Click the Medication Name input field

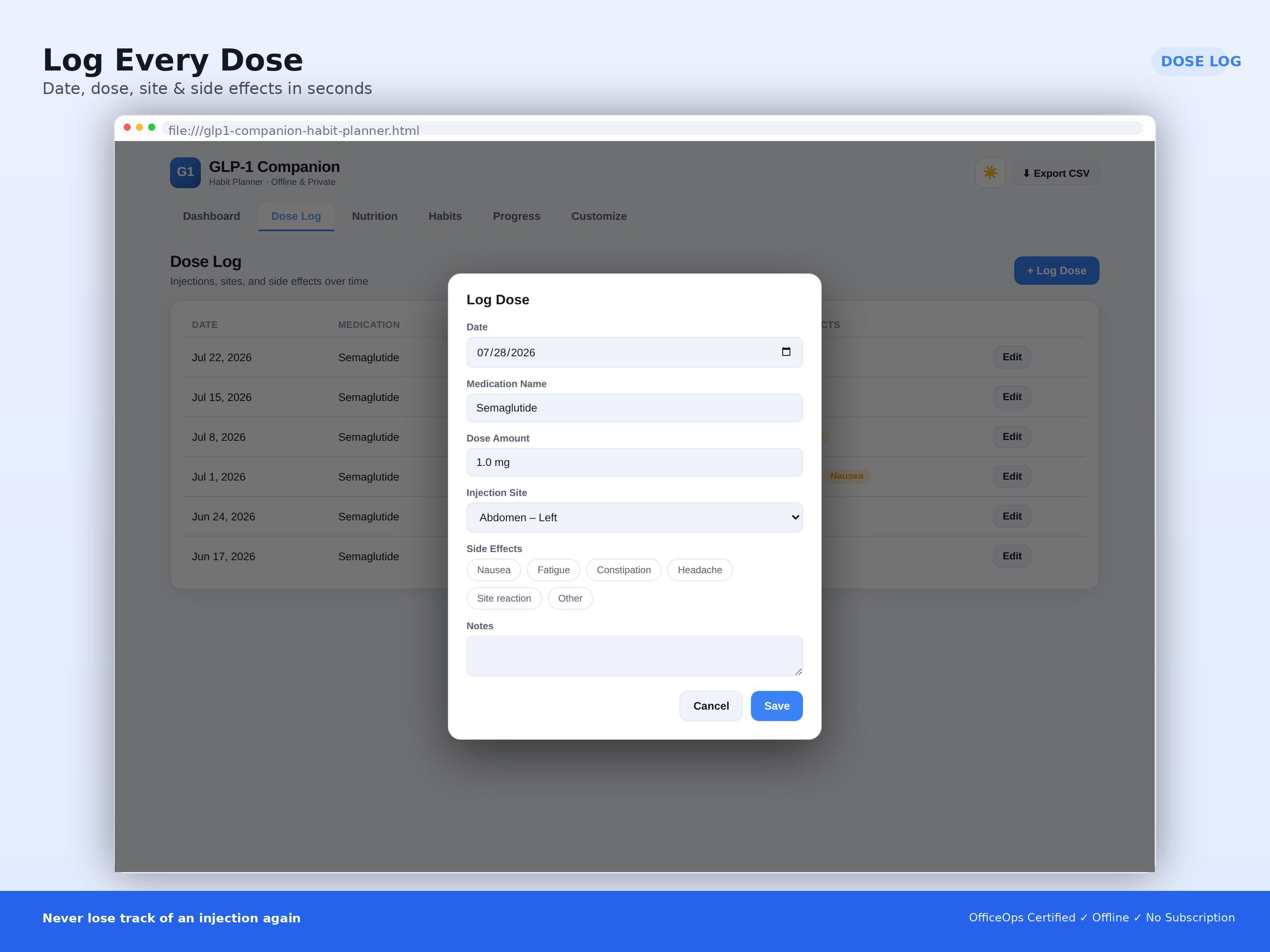tap(635, 408)
